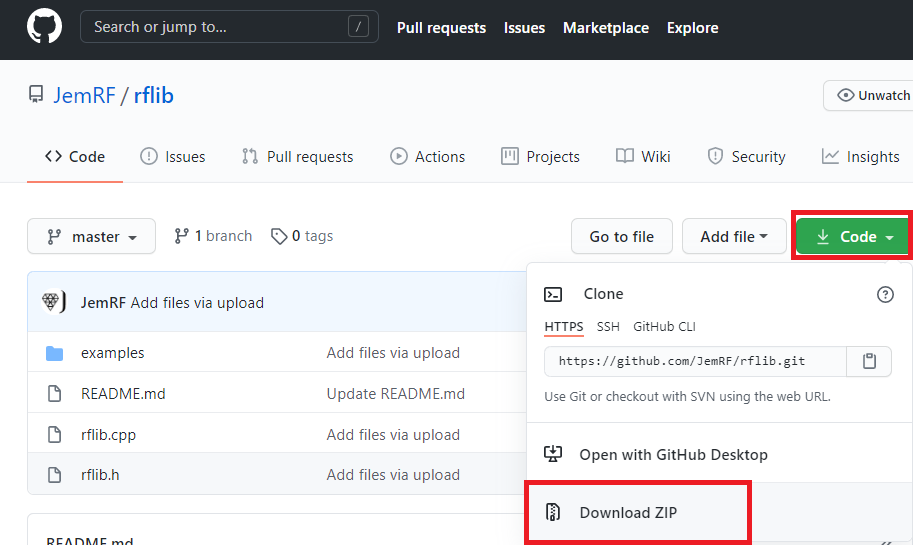Open the Update README.md commit message
Image resolution: width=913 pixels, height=545 pixels.
(x=395, y=394)
